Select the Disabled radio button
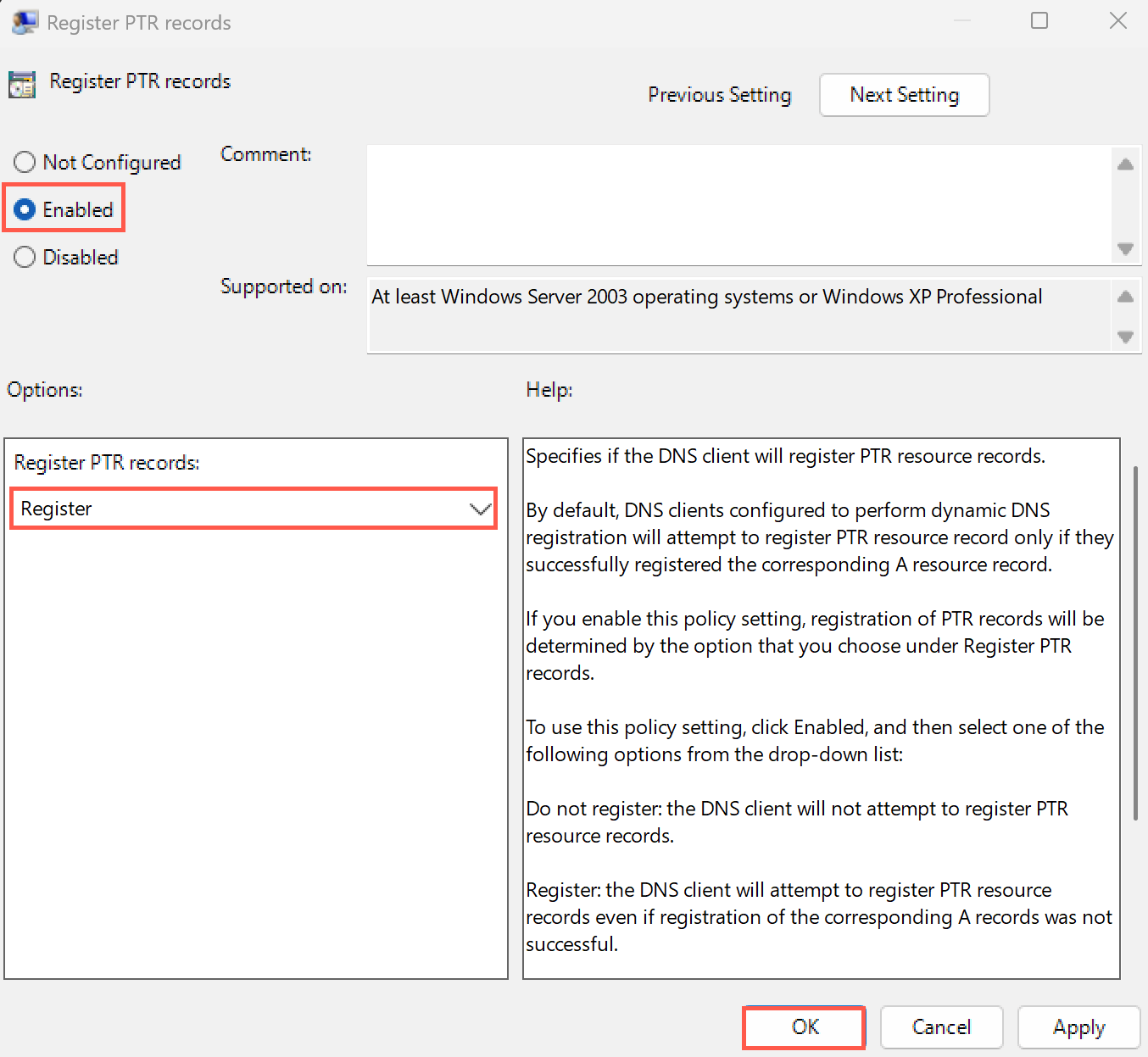Viewport: 1148px width, 1057px height. coord(66,257)
